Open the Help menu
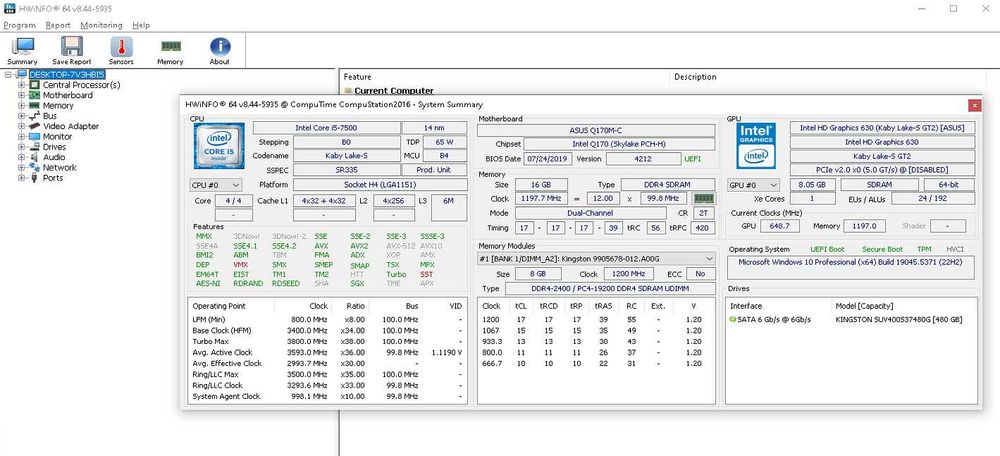 [141, 26]
